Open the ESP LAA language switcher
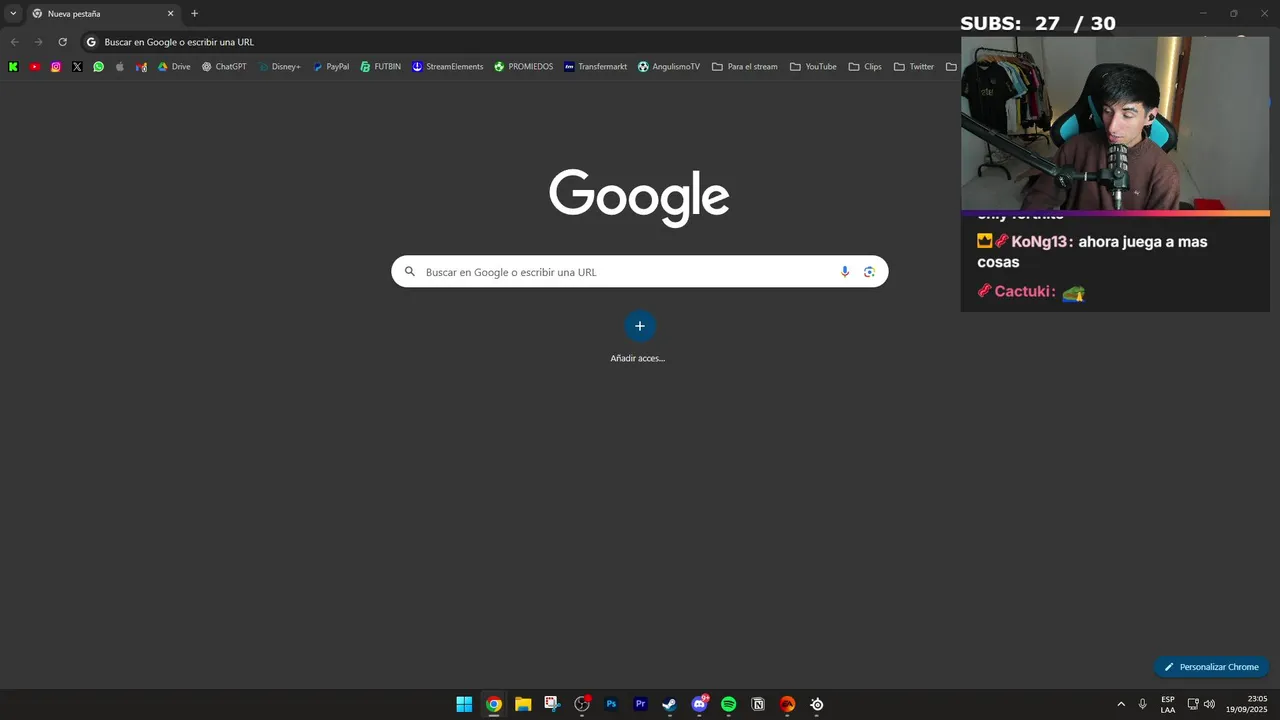The image size is (1280, 720). tap(1168, 704)
